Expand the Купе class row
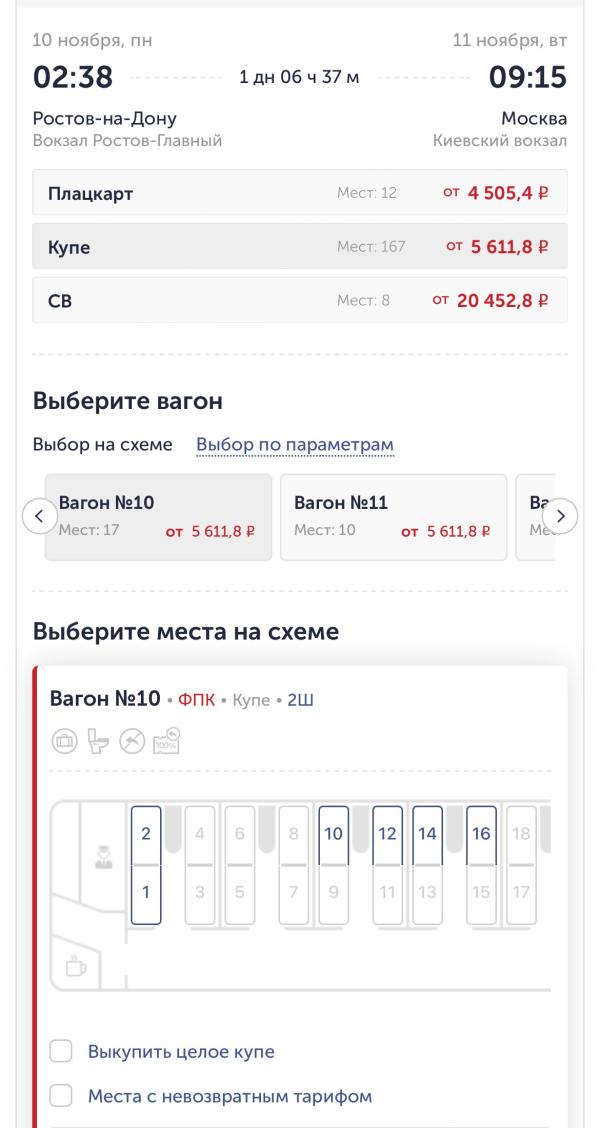This screenshot has width=600, height=1128. 300,246
